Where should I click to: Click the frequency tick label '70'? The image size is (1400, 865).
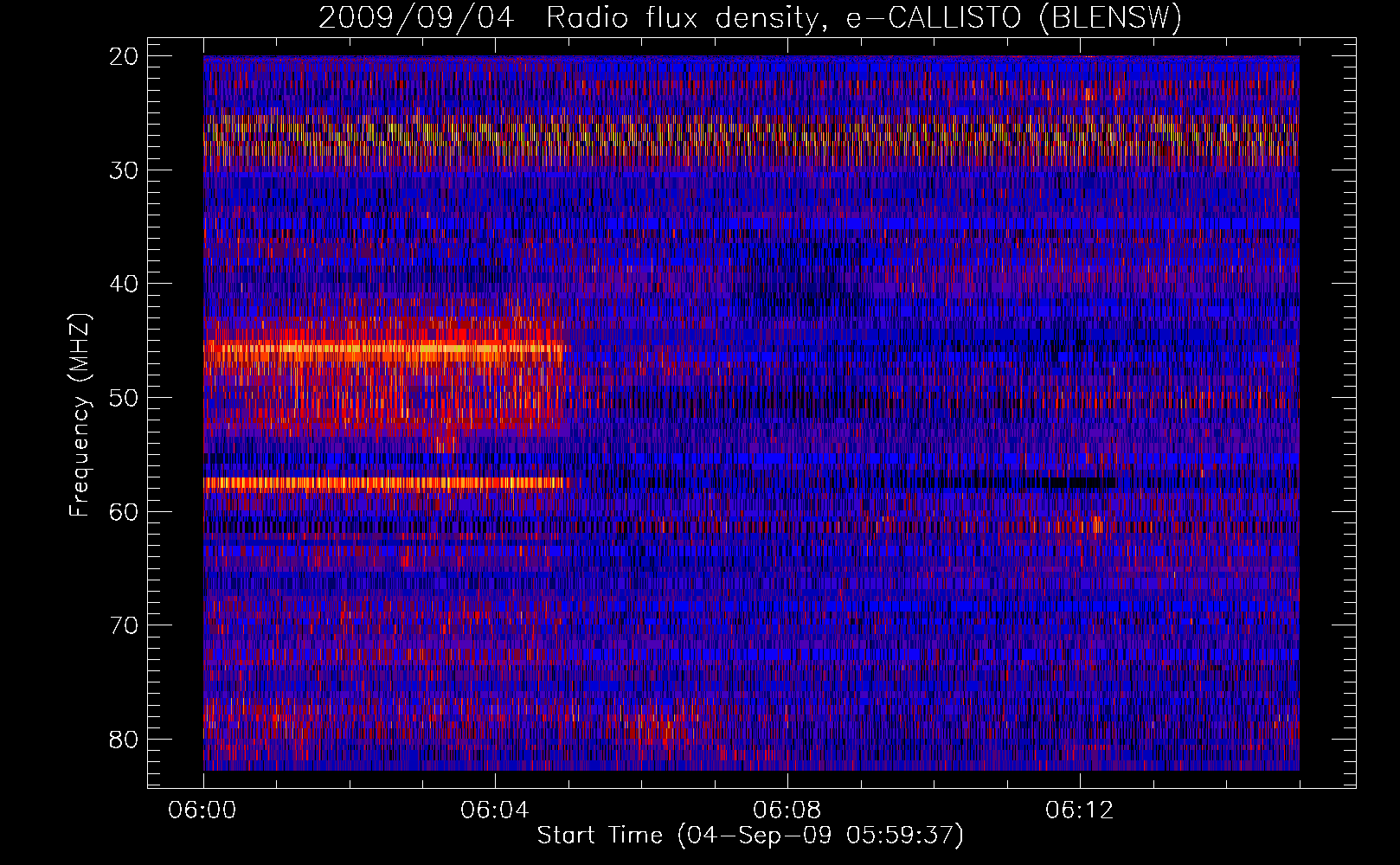tap(125, 625)
